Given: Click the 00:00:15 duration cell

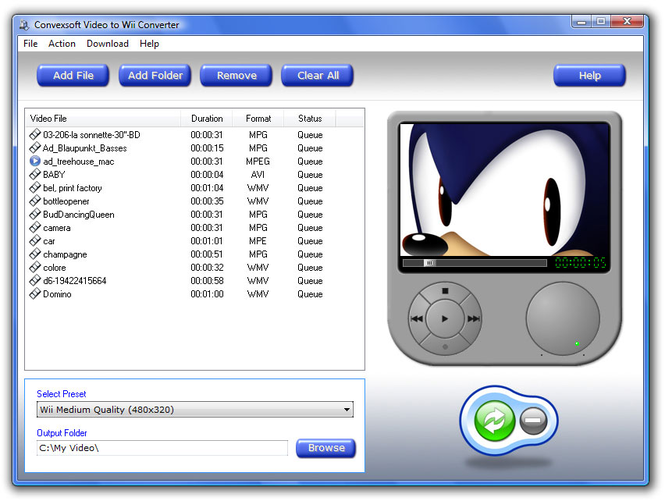Looking at the screenshot, I should (207, 148).
